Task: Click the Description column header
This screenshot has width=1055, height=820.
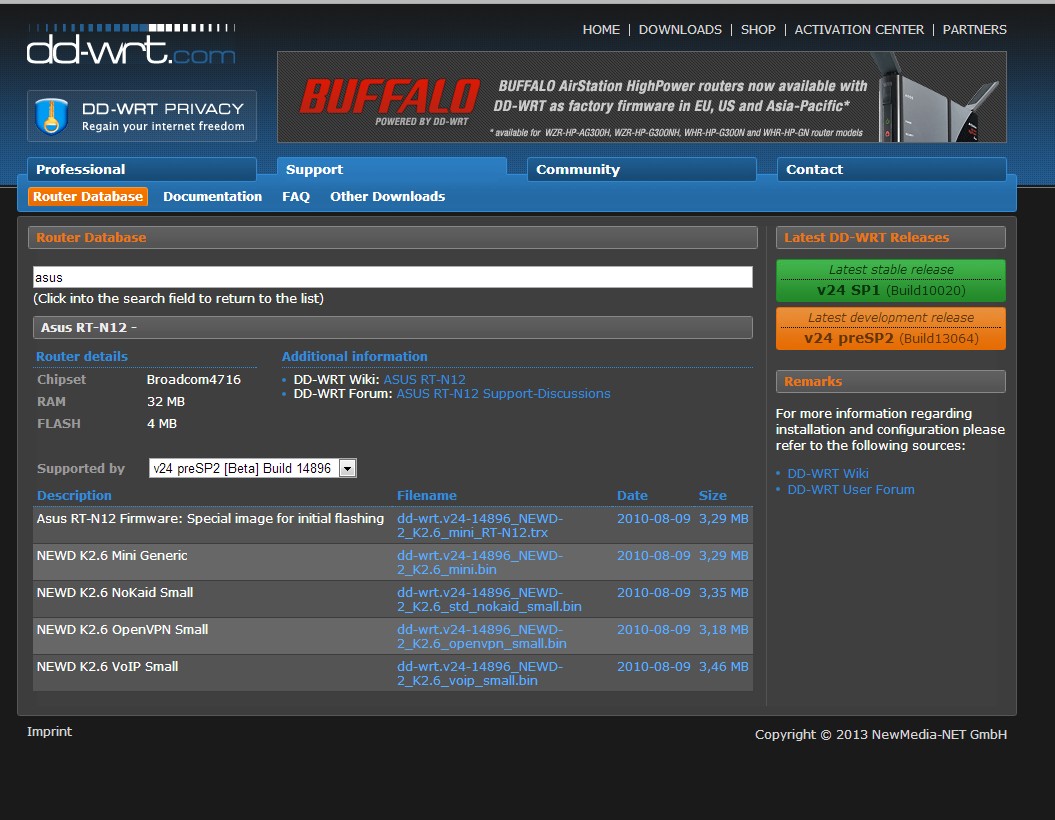Action: click(74, 496)
